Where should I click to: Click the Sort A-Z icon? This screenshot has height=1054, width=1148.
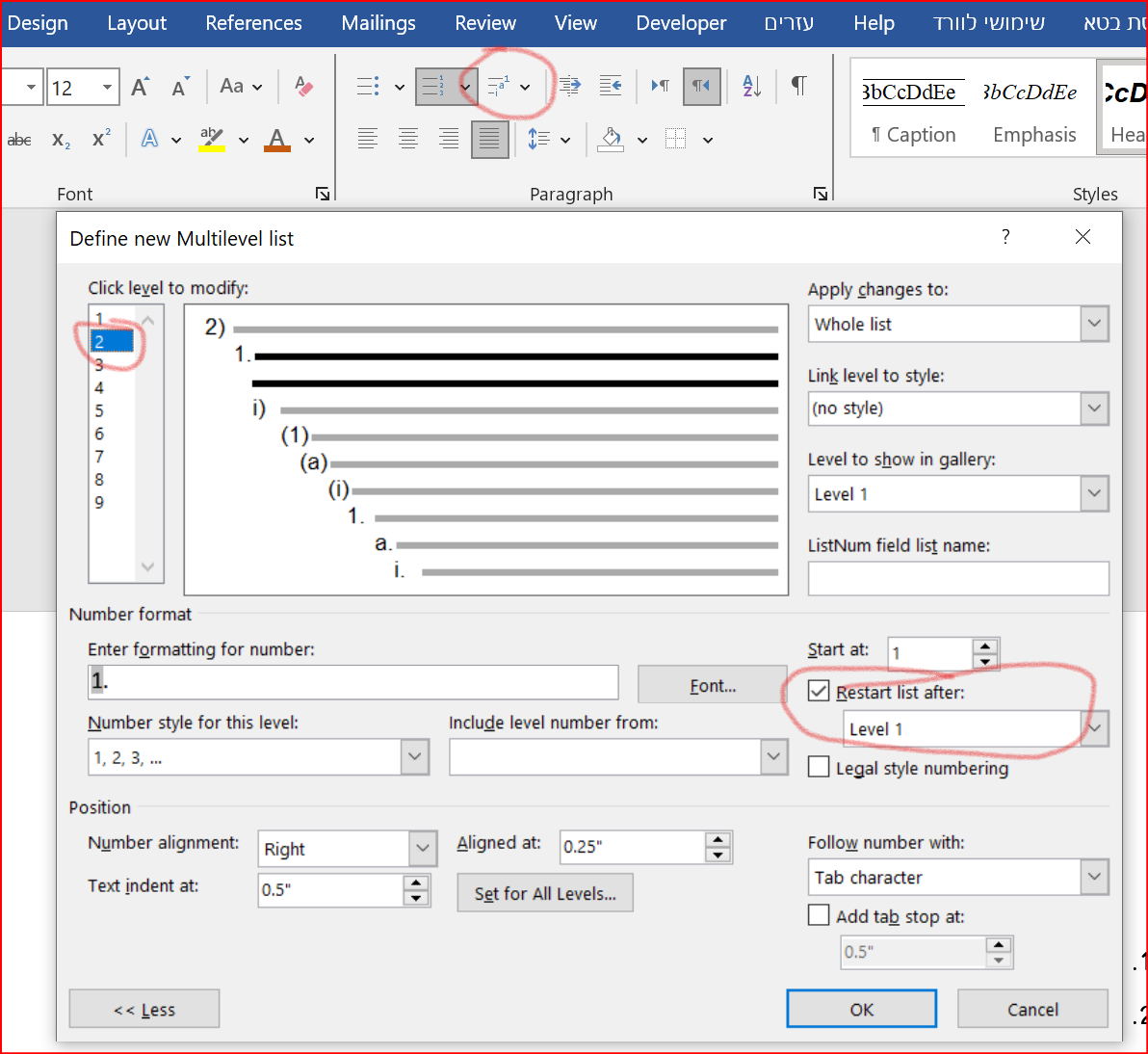pyautogui.click(x=752, y=87)
